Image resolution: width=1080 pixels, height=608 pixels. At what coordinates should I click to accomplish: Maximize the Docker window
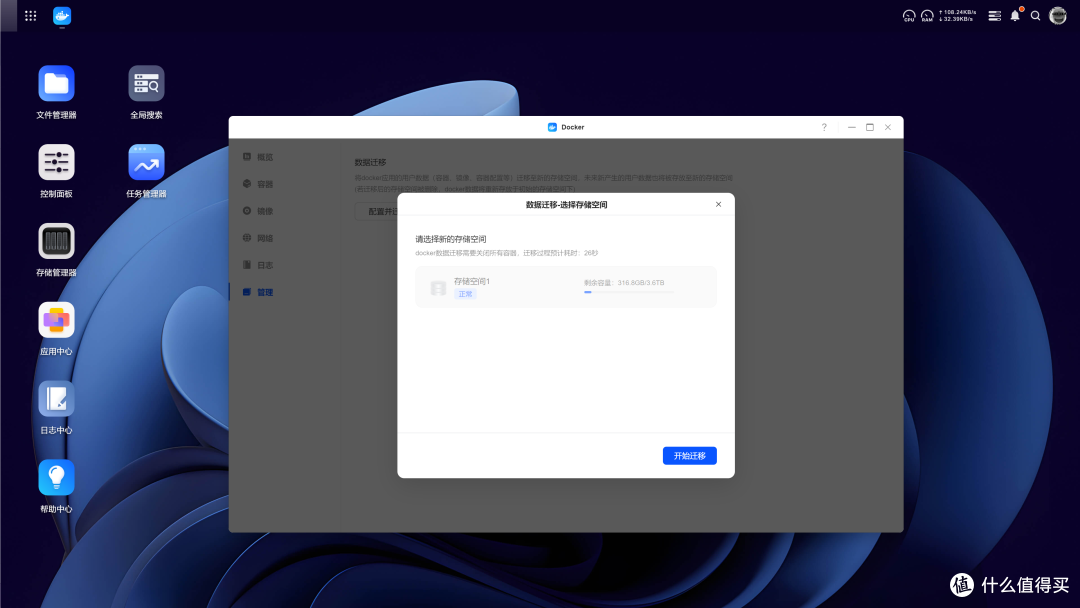(870, 127)
